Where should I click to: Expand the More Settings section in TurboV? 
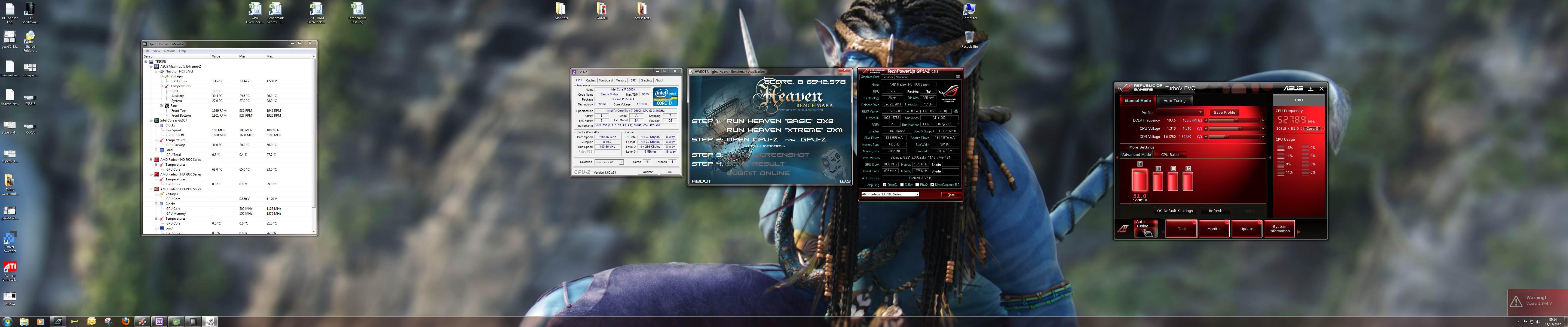(1141, 147)
